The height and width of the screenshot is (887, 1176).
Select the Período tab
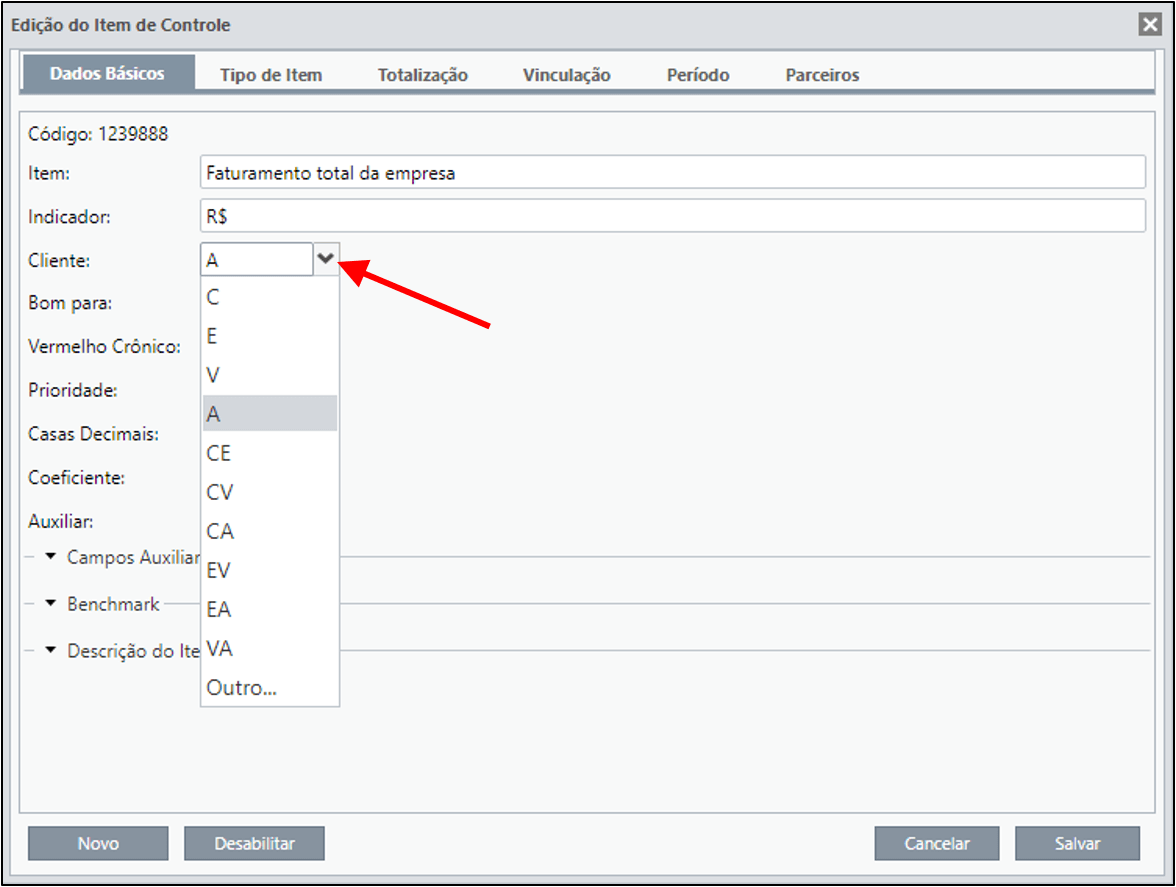(x=698, y=75)
